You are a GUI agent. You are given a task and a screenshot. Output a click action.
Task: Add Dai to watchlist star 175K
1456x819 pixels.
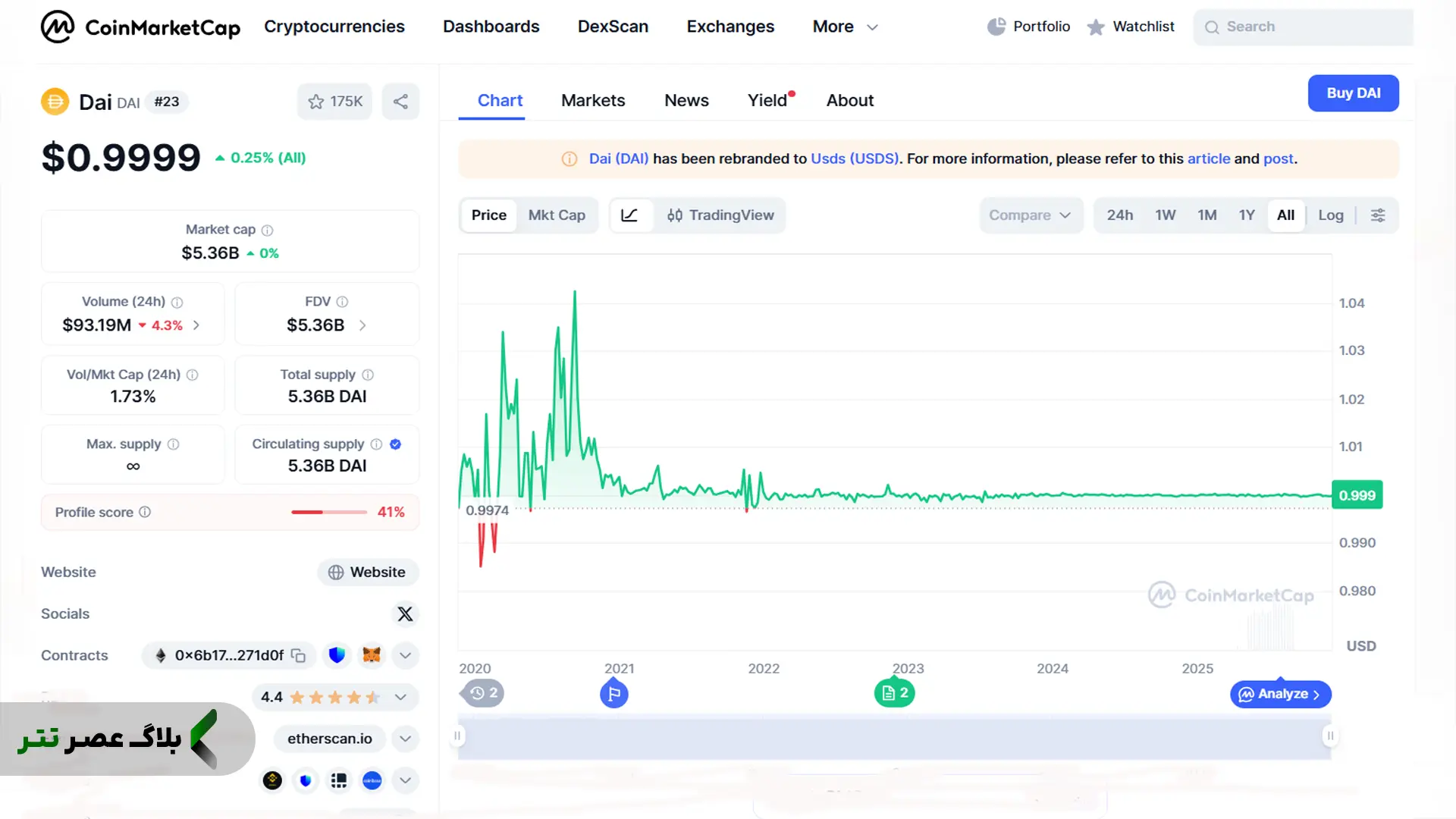pos(334,102)
